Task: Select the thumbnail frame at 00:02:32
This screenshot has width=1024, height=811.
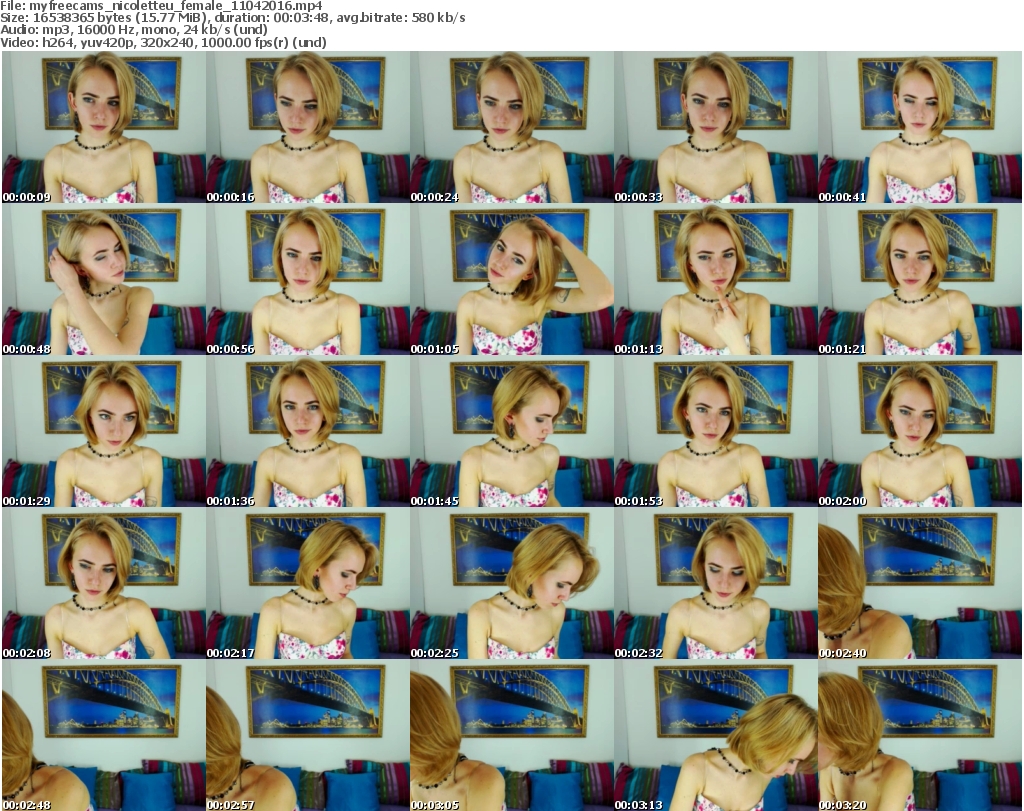Action: click(716, 583)
